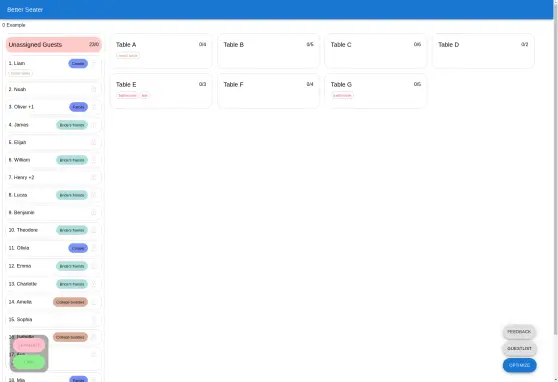Click the icon at right of Olivia's row
This screenshot has height=382, width=558.
click(94, 248)
